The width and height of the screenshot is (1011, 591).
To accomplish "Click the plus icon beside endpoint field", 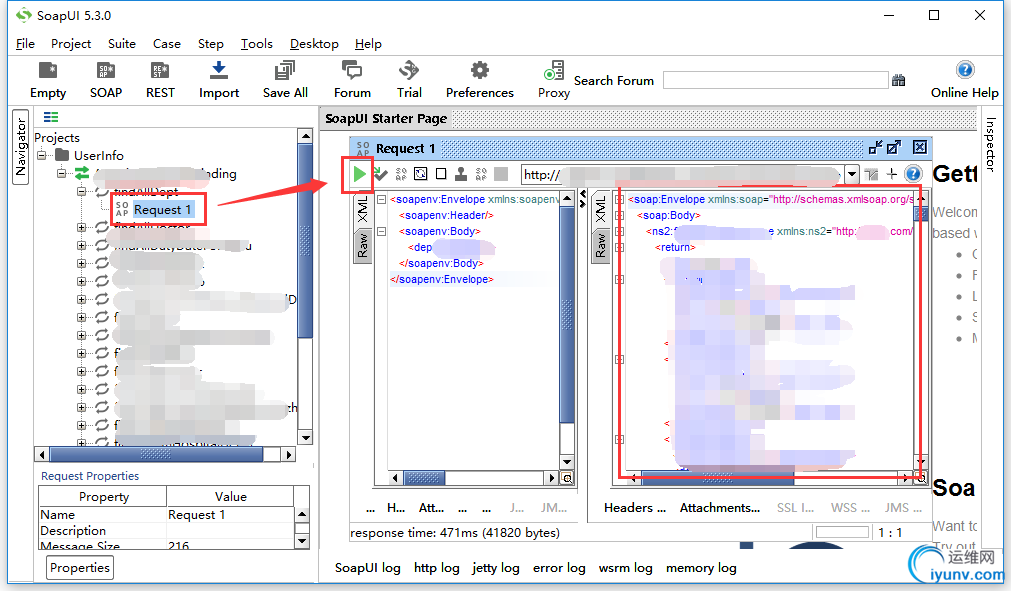I will click(x=892, y=174).
